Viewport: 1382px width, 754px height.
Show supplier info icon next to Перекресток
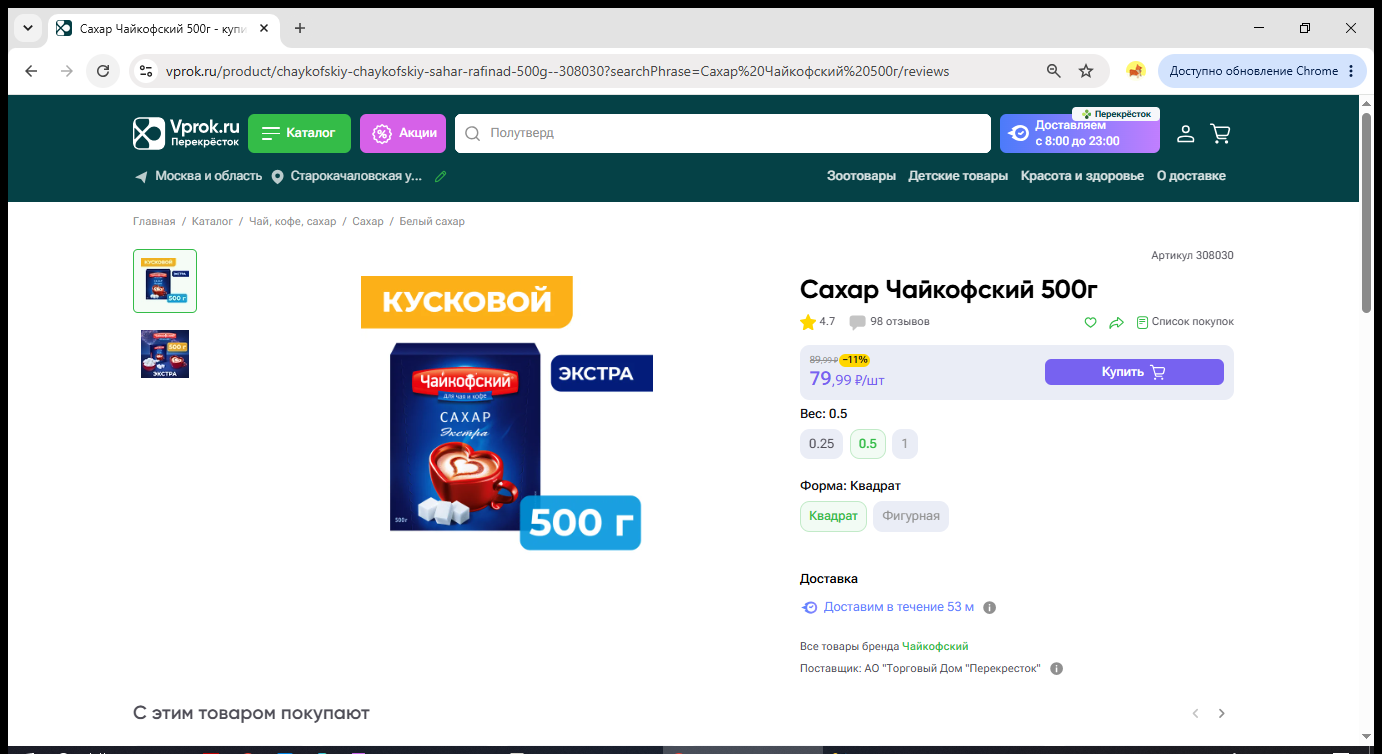pyautogui.click(x=1056, y=668)
